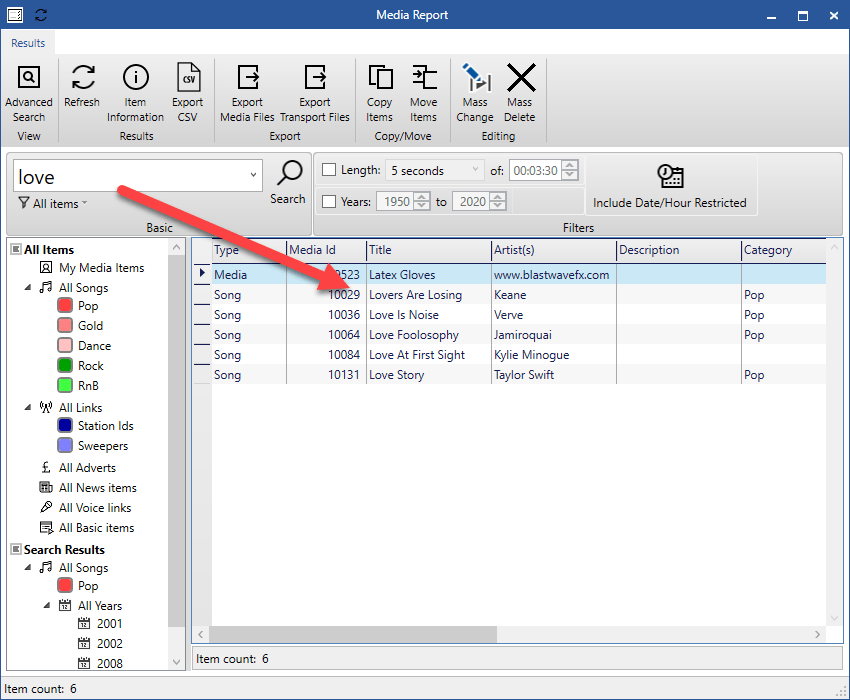The width and height of the screenshot is (850, 700).
Task: Click Export Transport Files
Action: pyautogui.click(x=314, y=94)
